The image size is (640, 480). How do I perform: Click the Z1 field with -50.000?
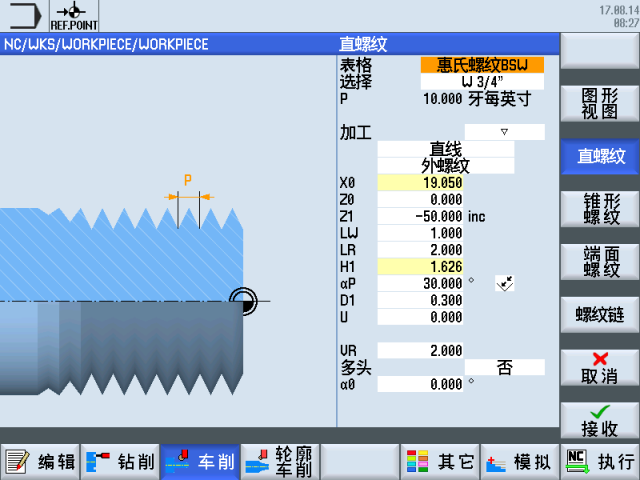tap(420, 216)
